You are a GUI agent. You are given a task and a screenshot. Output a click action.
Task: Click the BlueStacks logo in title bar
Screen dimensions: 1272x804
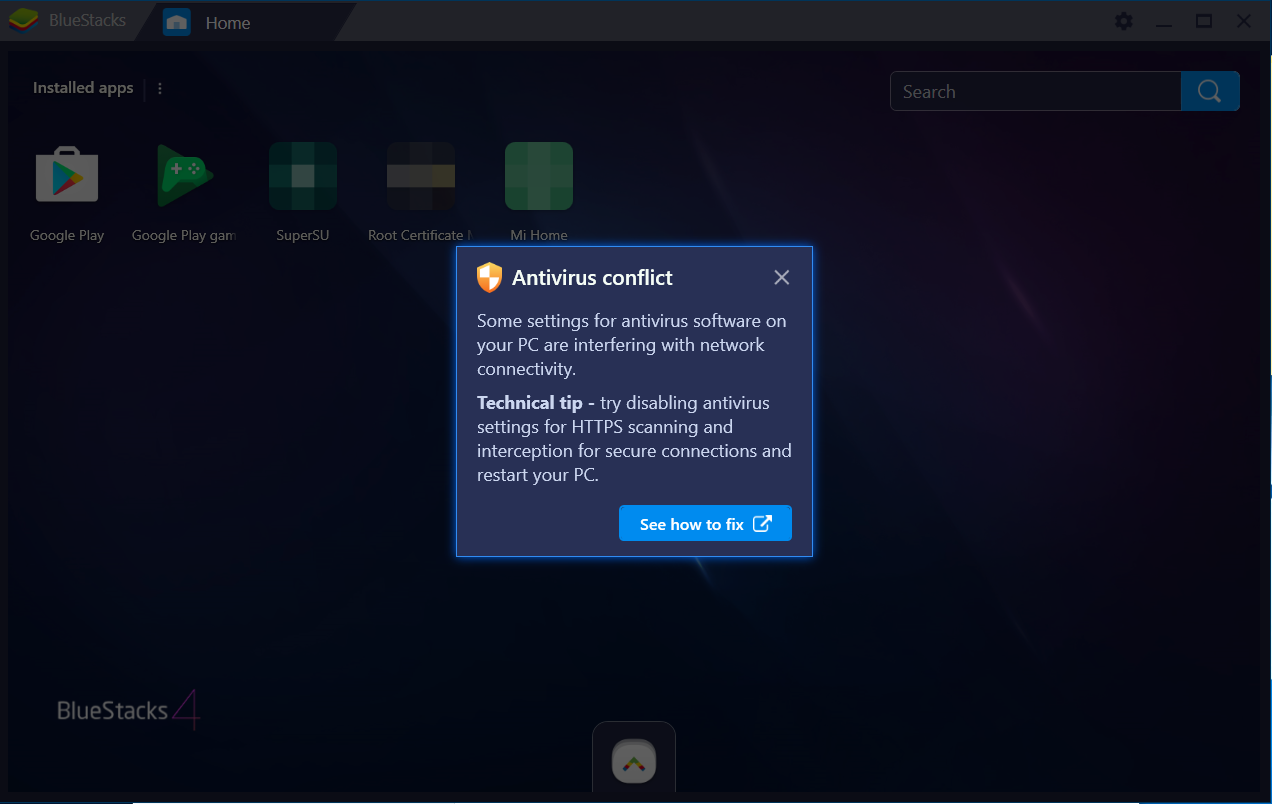(22, 20)
